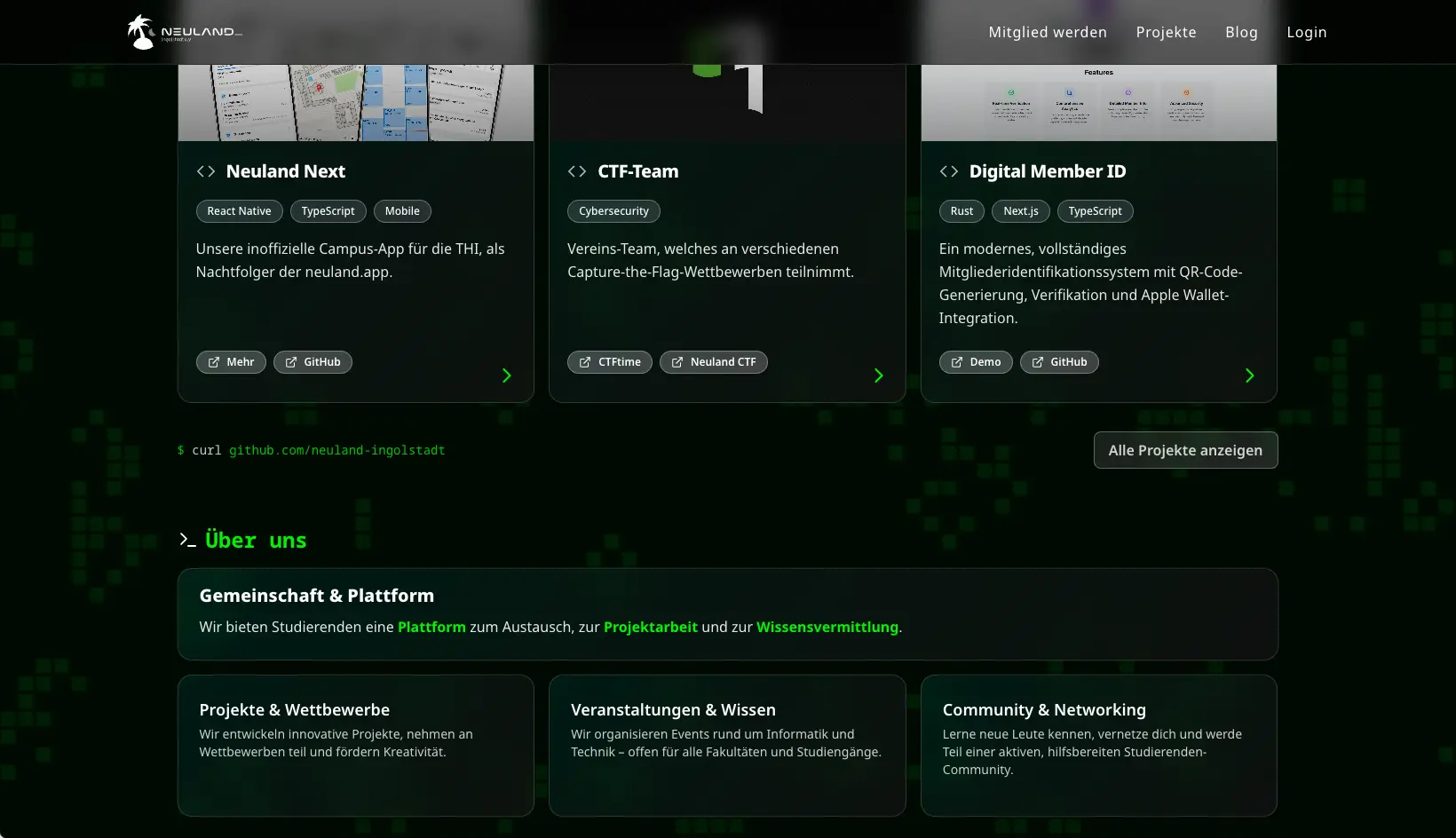The height and width of the screenshot is (838, 1456).
Task: Select the Next.js tag
Action: click(1021, 211)
